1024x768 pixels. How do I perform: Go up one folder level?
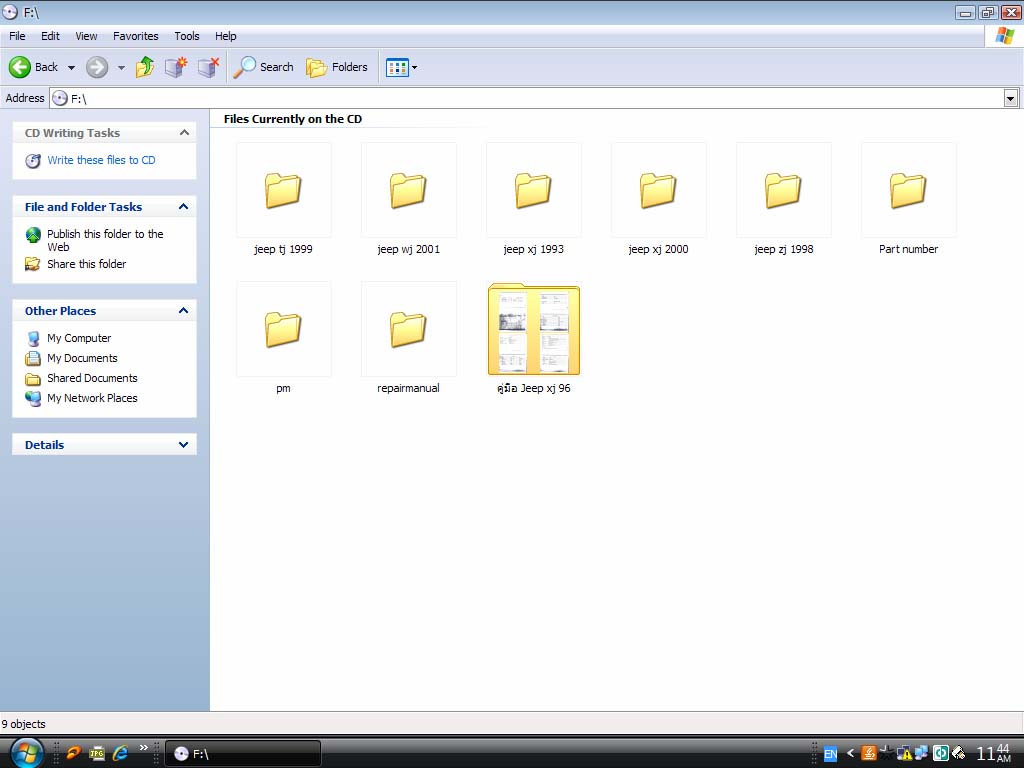coord(145,67)
